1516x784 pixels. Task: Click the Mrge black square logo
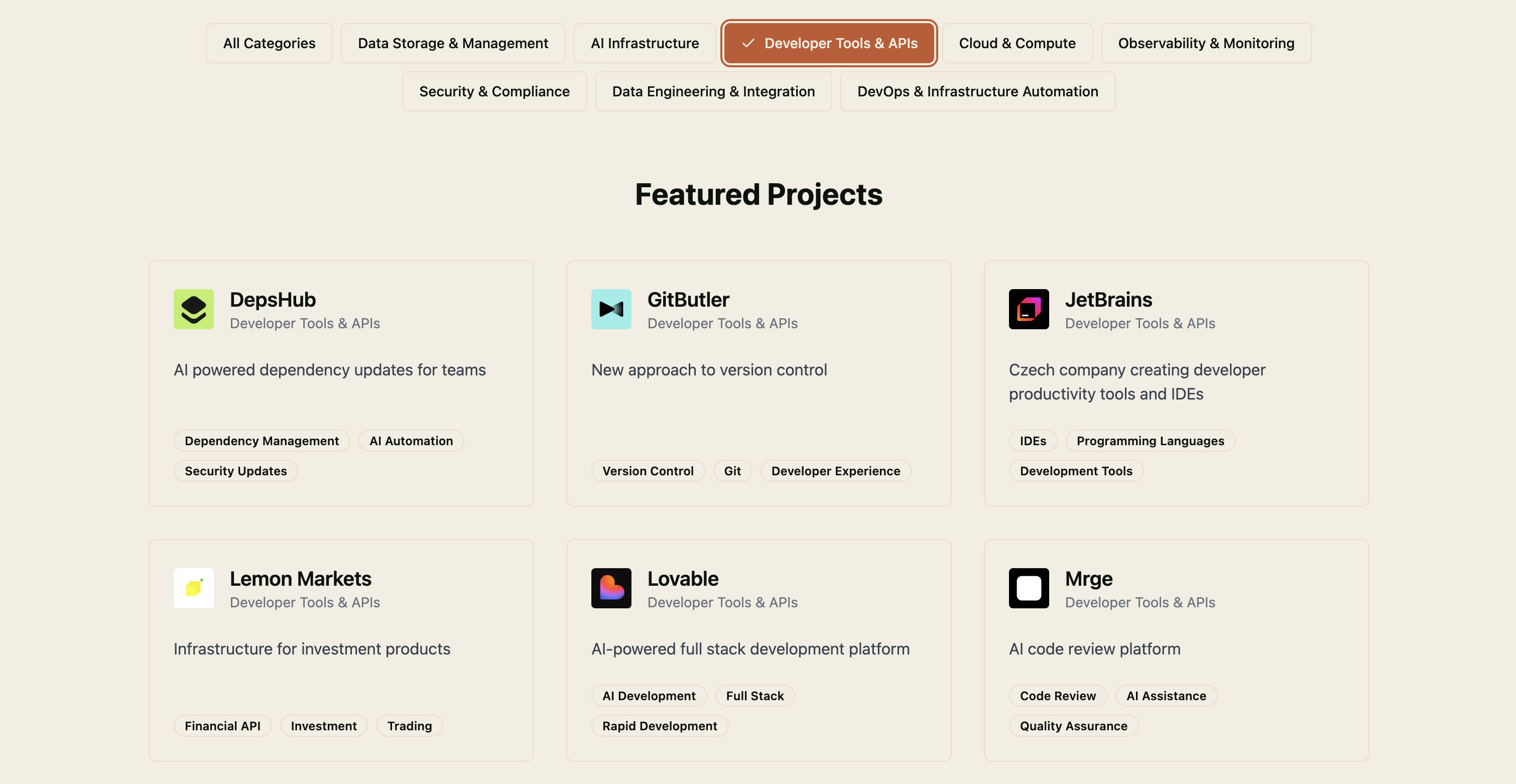point(1028,588)
